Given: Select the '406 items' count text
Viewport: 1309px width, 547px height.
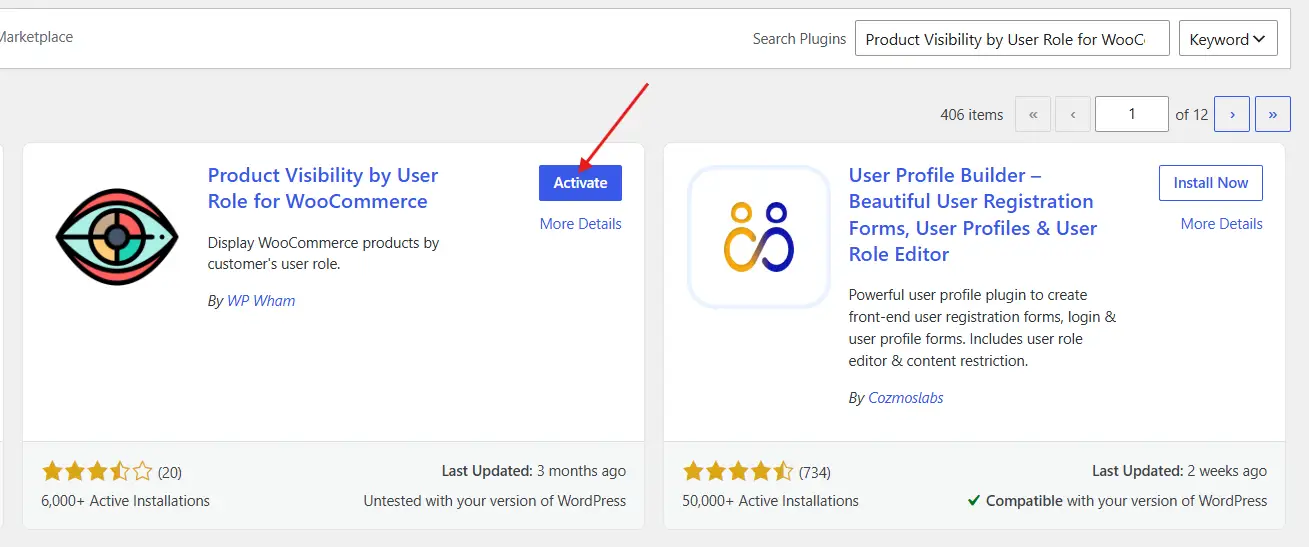Looking at the screenshot, I should [972, 114].
